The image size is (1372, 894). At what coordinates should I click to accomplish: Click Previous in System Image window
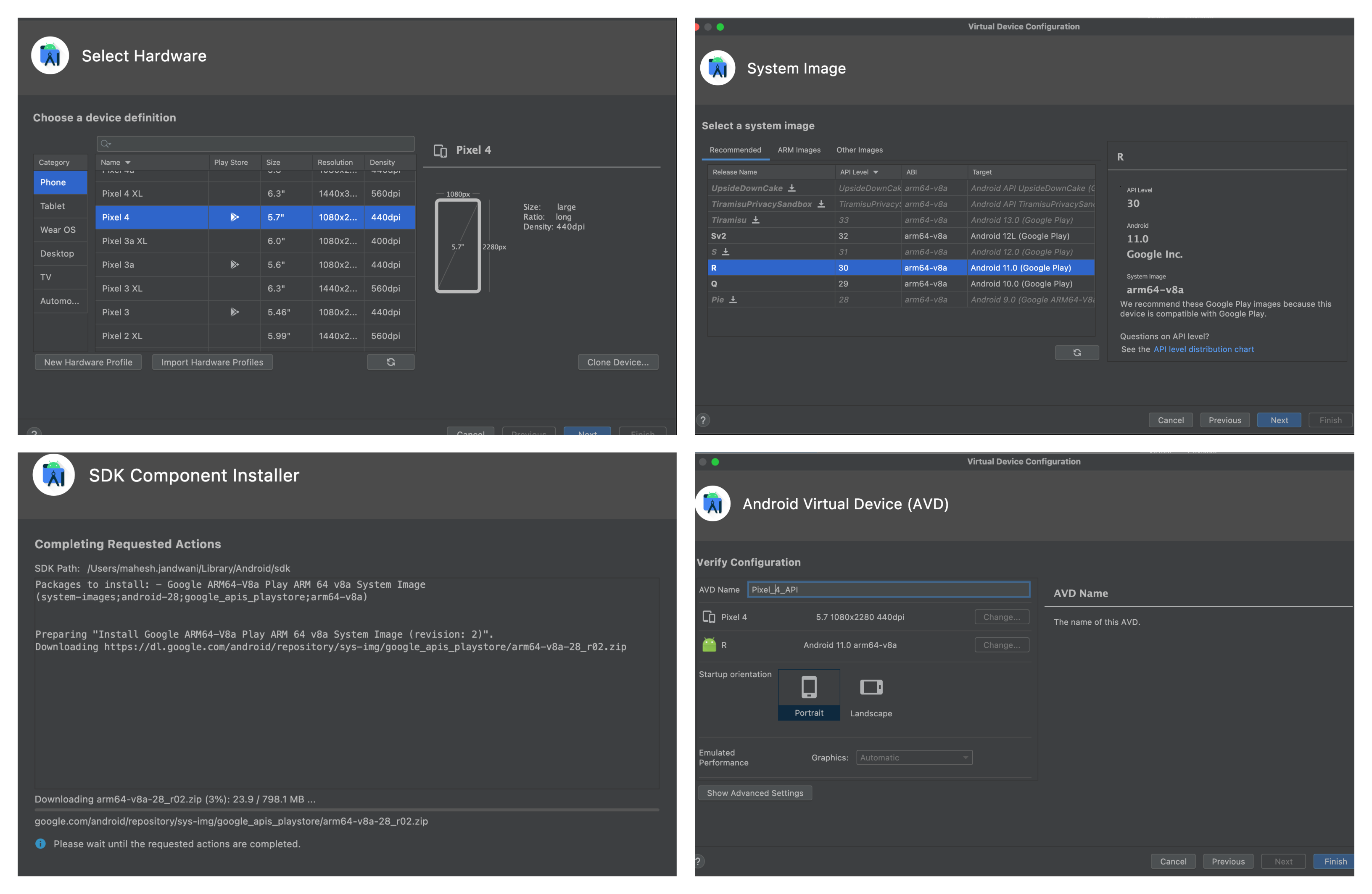(x=1225, y=420)
